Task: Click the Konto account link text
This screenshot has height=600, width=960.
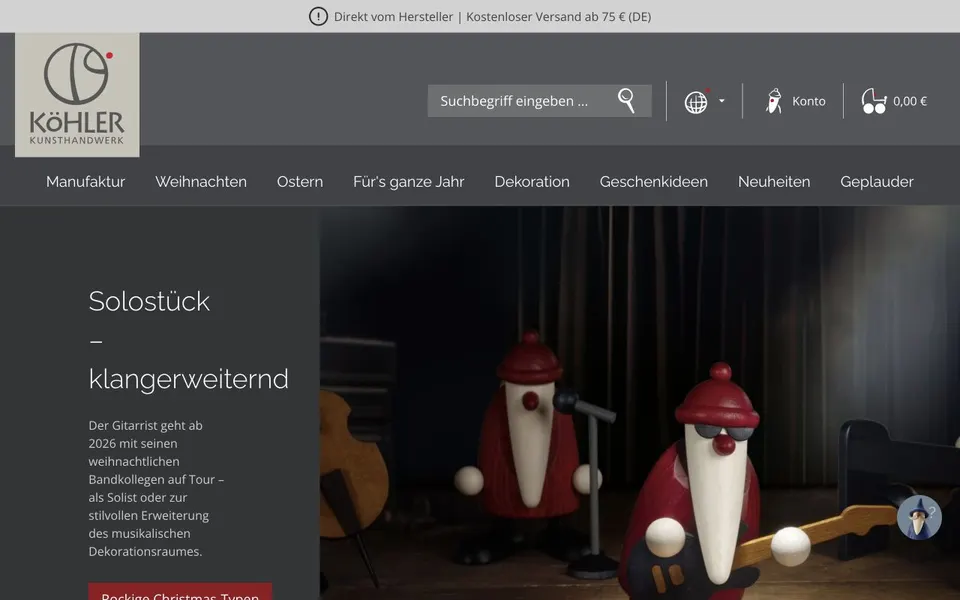Action: pos(809,101)
